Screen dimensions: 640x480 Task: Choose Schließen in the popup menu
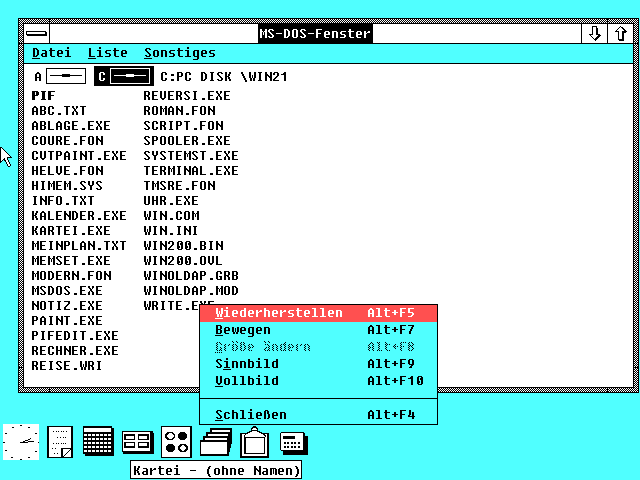click(x=318, y=415)
